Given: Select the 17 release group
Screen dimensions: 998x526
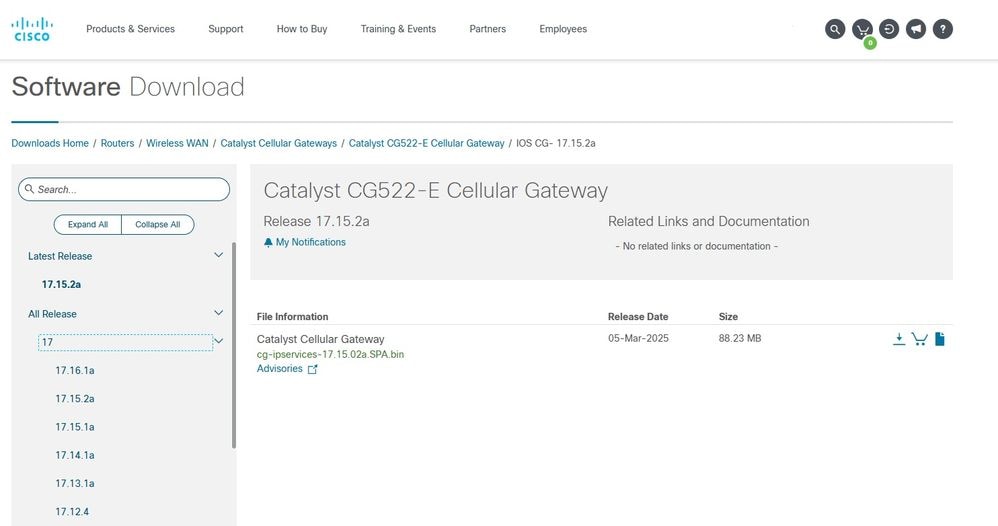Looking at the screenshot, I should point(125,342).
